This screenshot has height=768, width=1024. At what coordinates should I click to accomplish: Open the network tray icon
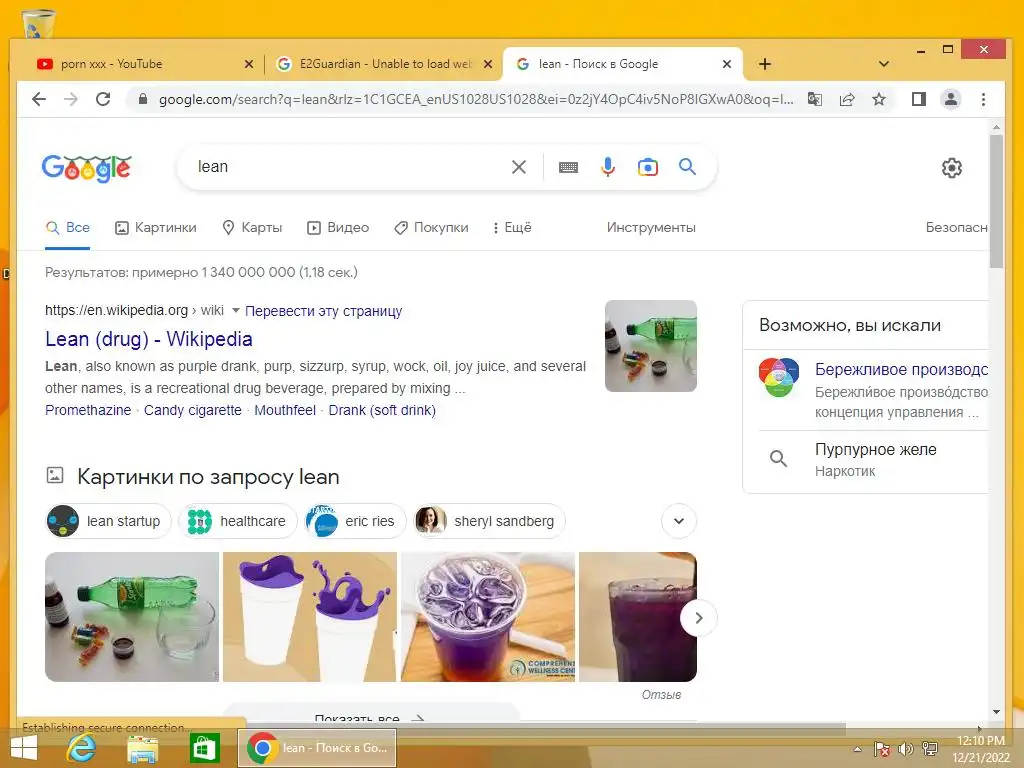tap(930, 749)
